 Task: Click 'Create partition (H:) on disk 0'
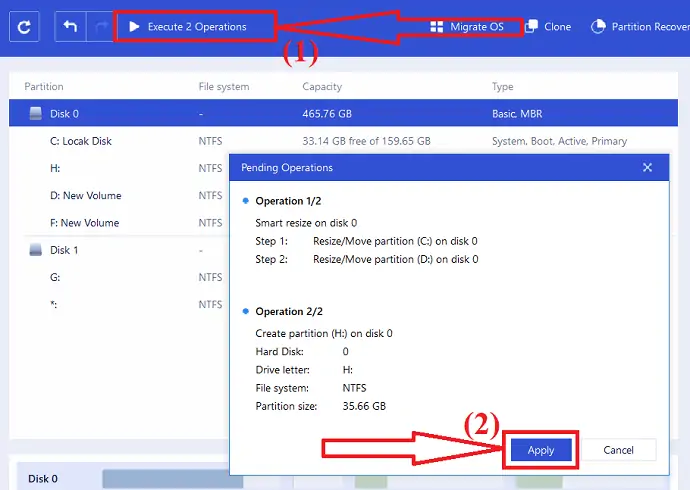coord(324,333)
